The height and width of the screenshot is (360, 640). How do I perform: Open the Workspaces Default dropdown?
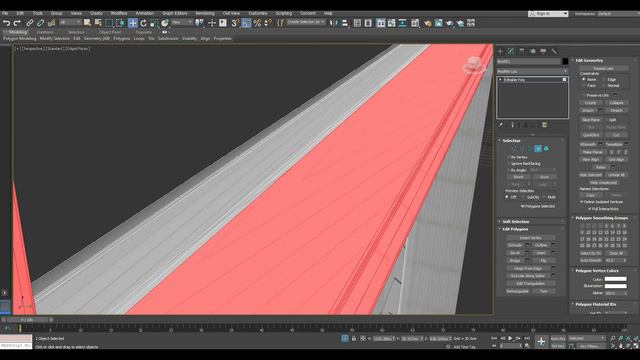point(618,13)
